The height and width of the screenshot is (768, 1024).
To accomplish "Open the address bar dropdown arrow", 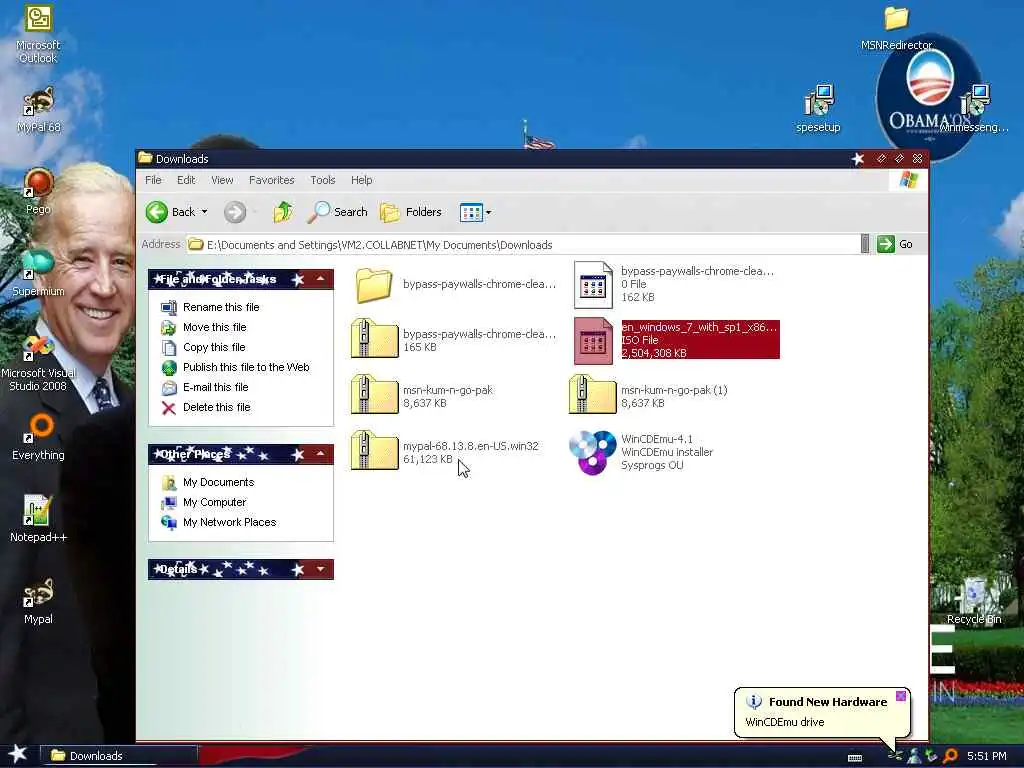I will [865, 244].
